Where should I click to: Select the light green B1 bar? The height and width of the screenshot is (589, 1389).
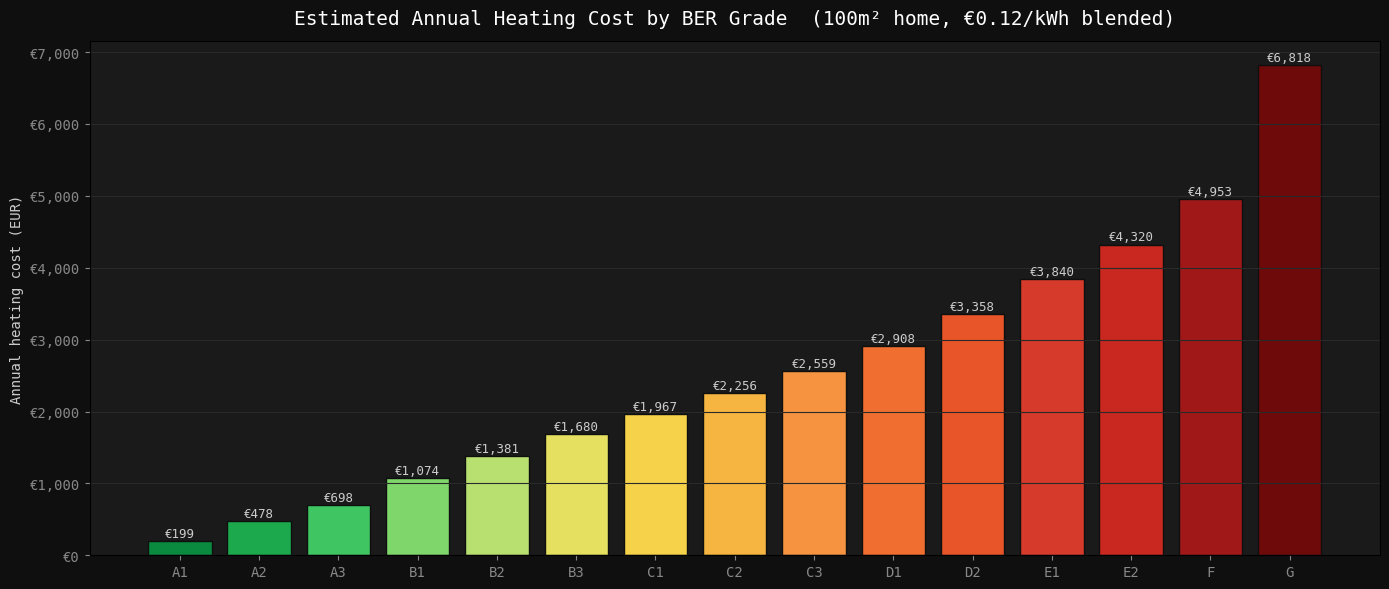coord(417,517)
